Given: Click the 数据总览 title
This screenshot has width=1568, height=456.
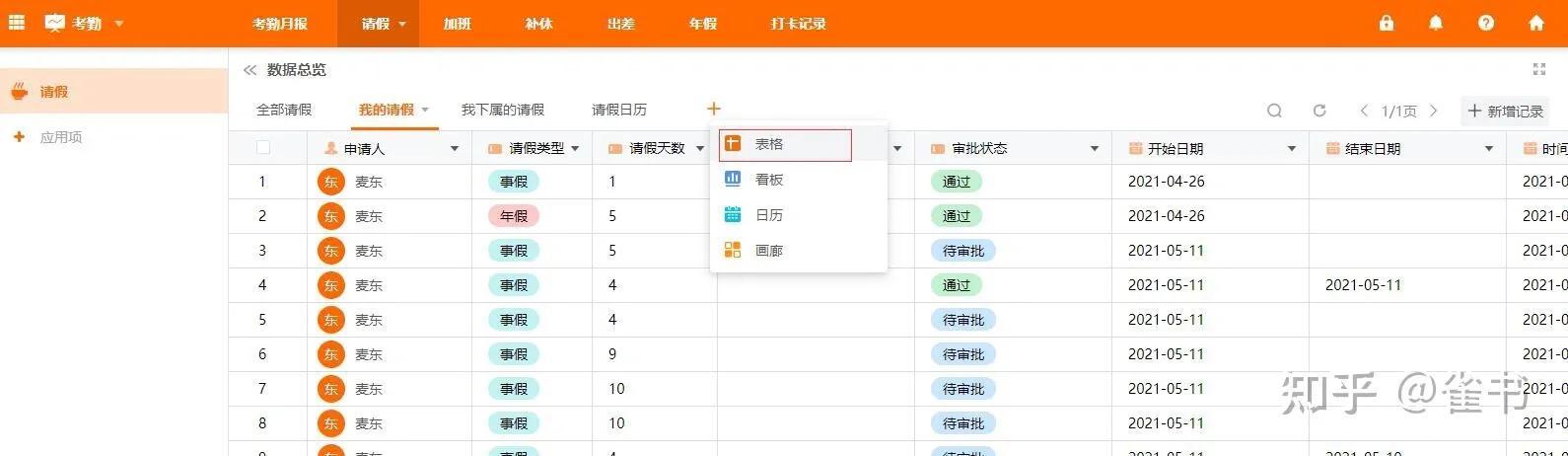Looking at the screenshot, I should tap(297, 70).
